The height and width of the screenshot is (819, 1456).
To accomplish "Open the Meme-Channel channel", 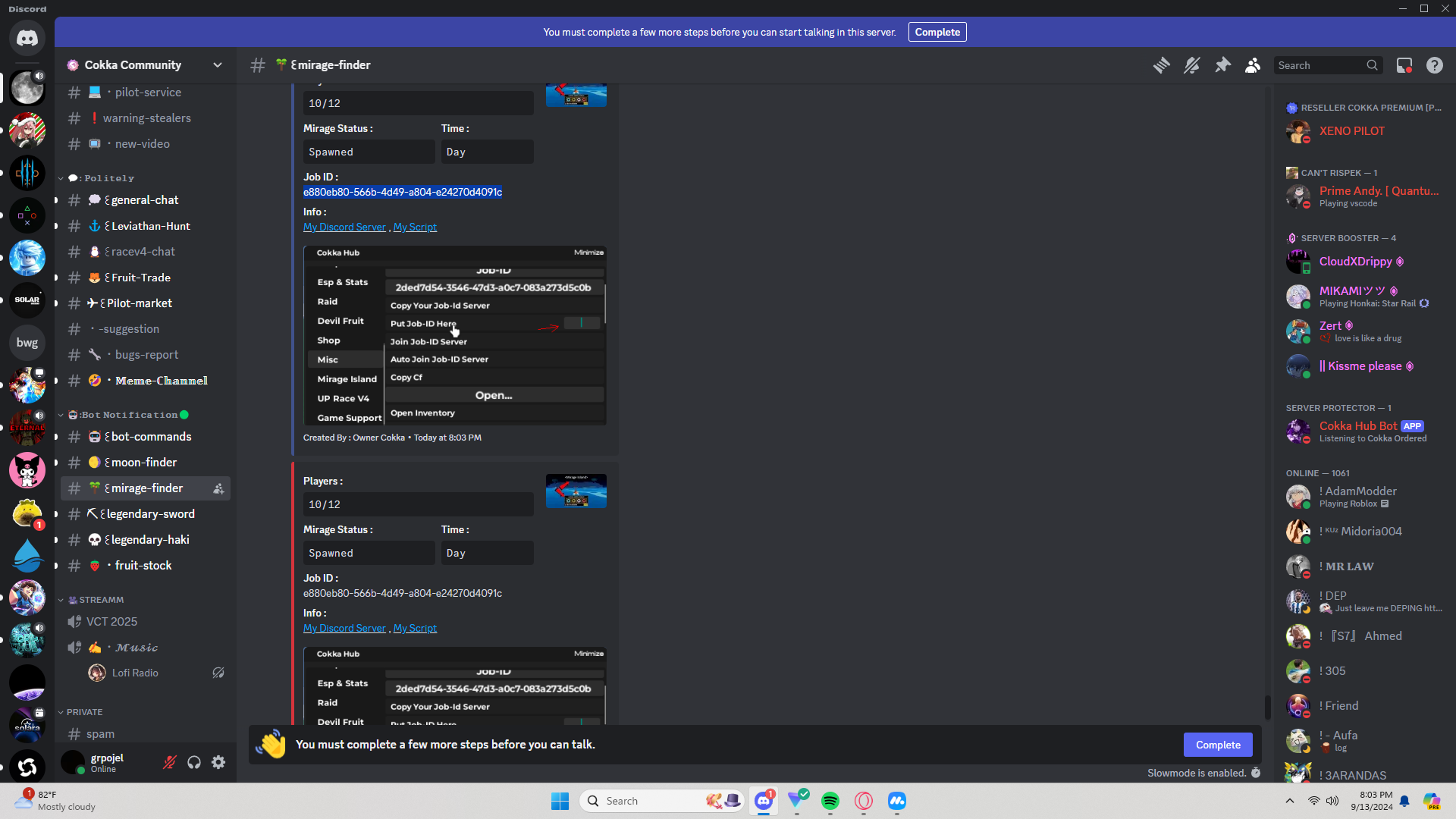I will click(146, 381).
